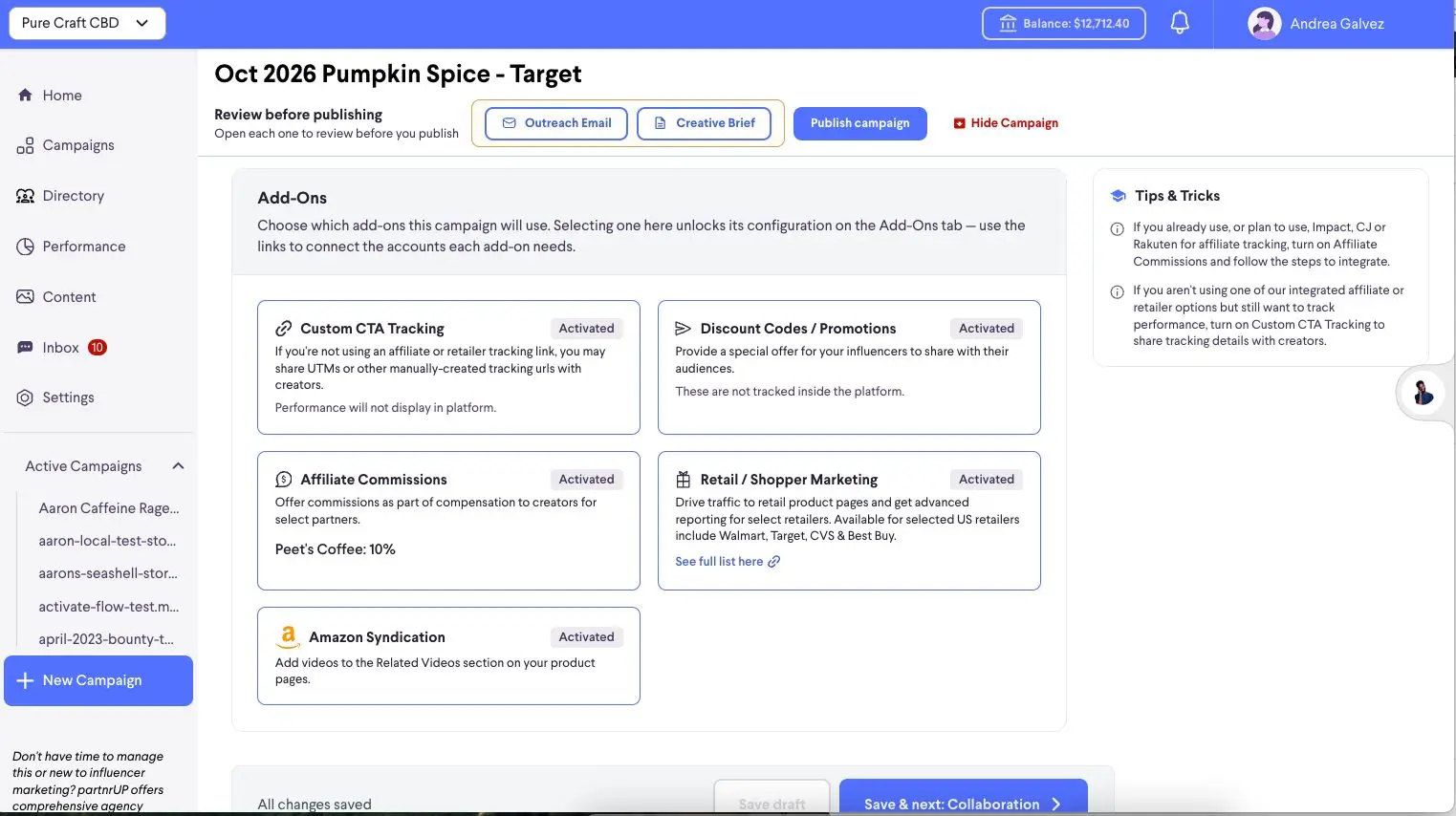1456x816 pixels.
Task: Select Aaron Caffeine Rage campaign in list
Action: coord(109,508)
